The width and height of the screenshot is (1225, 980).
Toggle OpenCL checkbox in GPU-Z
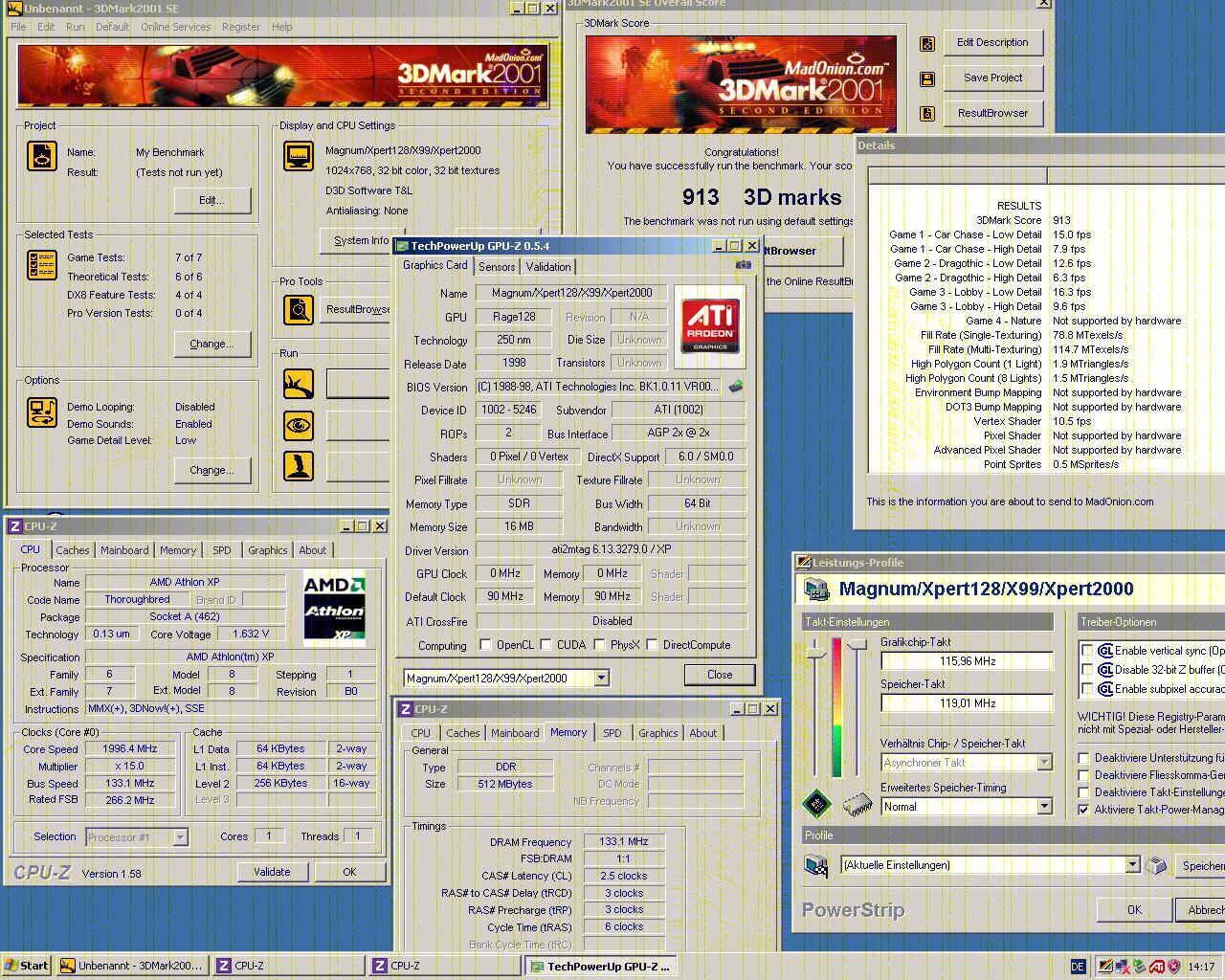[485, 645]
